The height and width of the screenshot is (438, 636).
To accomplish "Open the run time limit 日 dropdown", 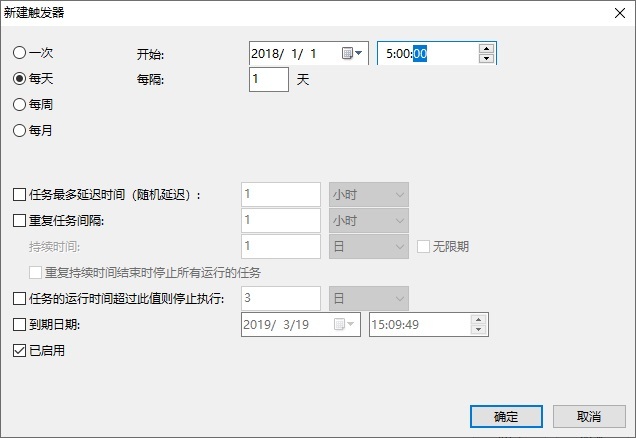I will [369, 298].
